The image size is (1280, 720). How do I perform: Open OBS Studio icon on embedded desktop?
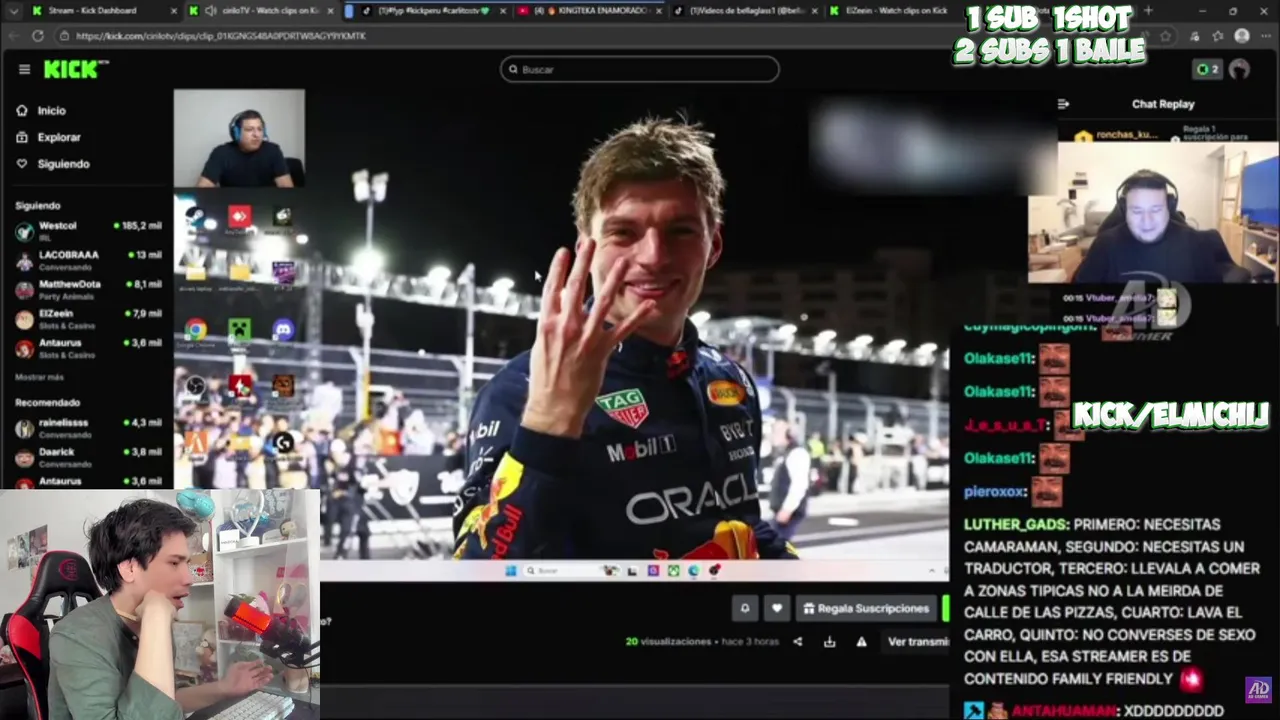pyautogui.click(x=195, y=386)
